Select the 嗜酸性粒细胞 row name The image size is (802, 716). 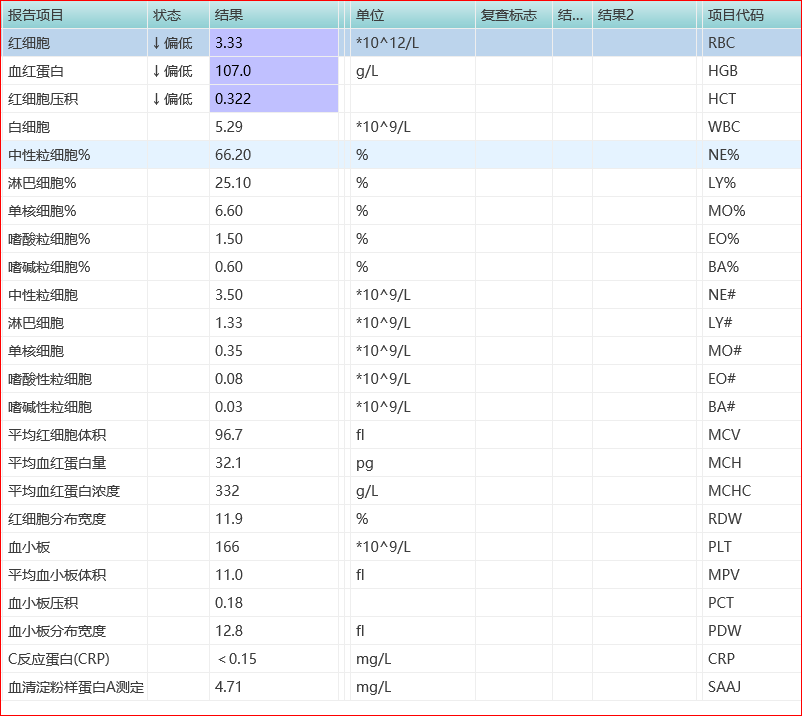50,379
